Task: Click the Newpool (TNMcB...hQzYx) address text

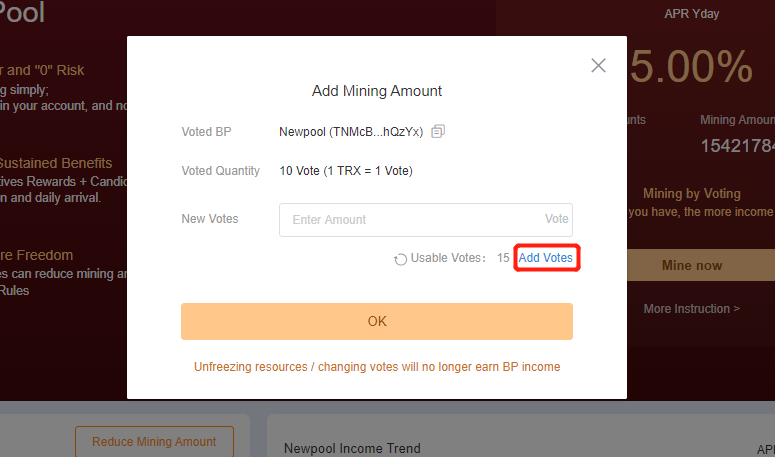Action: pos(351,132)
